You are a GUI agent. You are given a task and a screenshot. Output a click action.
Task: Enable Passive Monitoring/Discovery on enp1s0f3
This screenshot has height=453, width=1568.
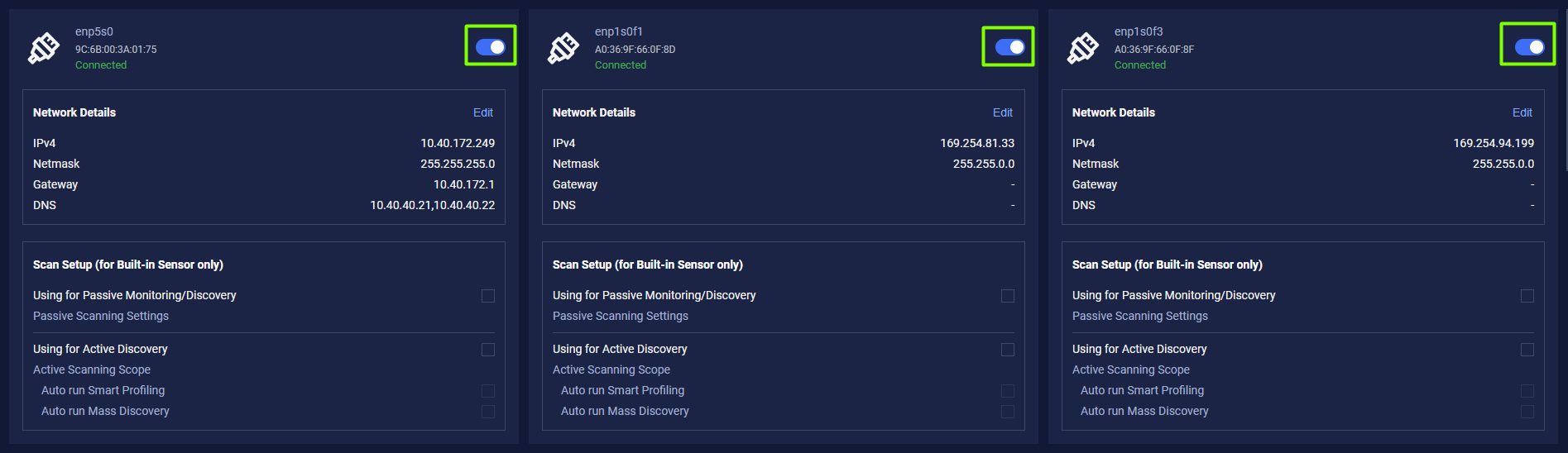(x=1527, y=296)
